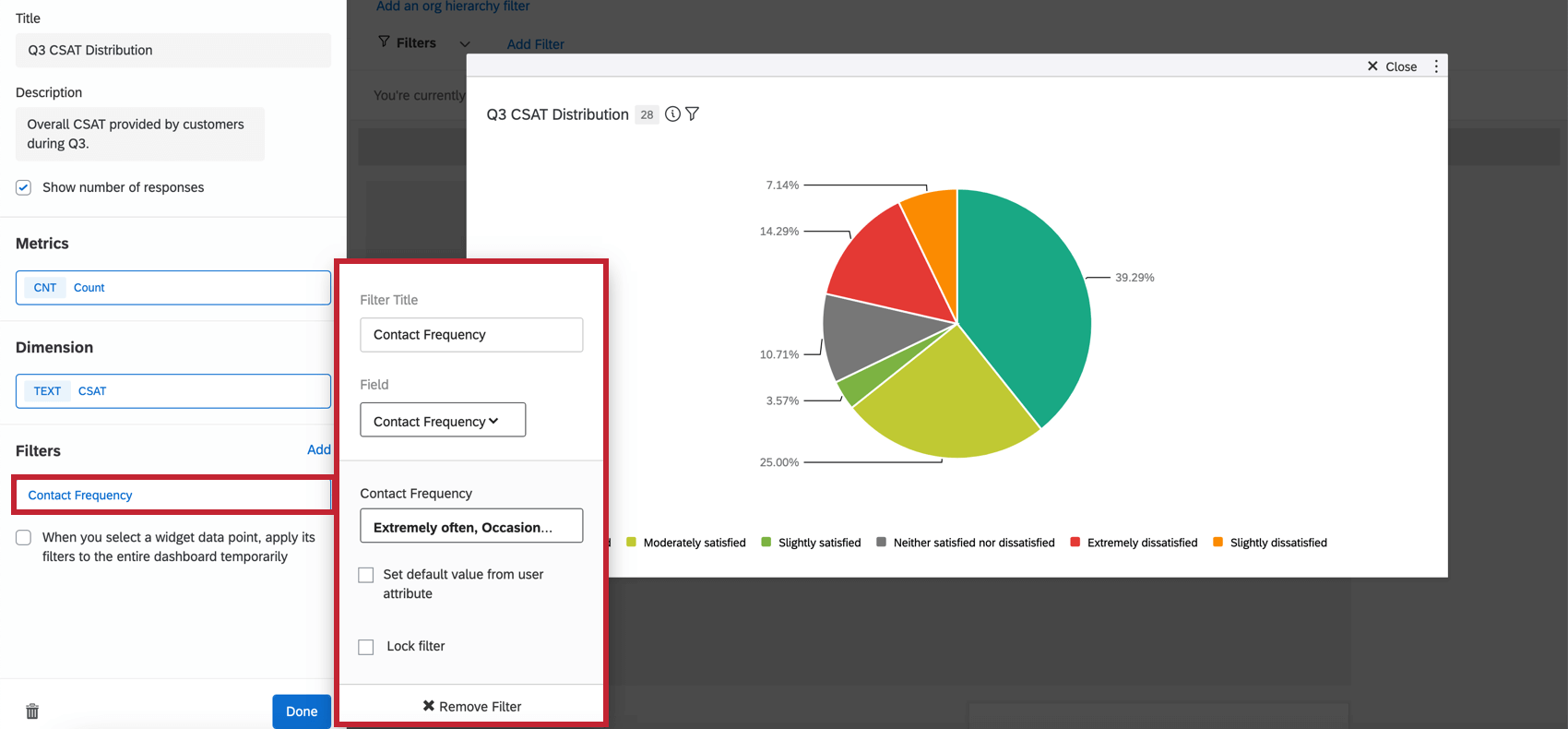Open the CNT Count metric selector
The image size is (1568, 729).
coord(173,288)
